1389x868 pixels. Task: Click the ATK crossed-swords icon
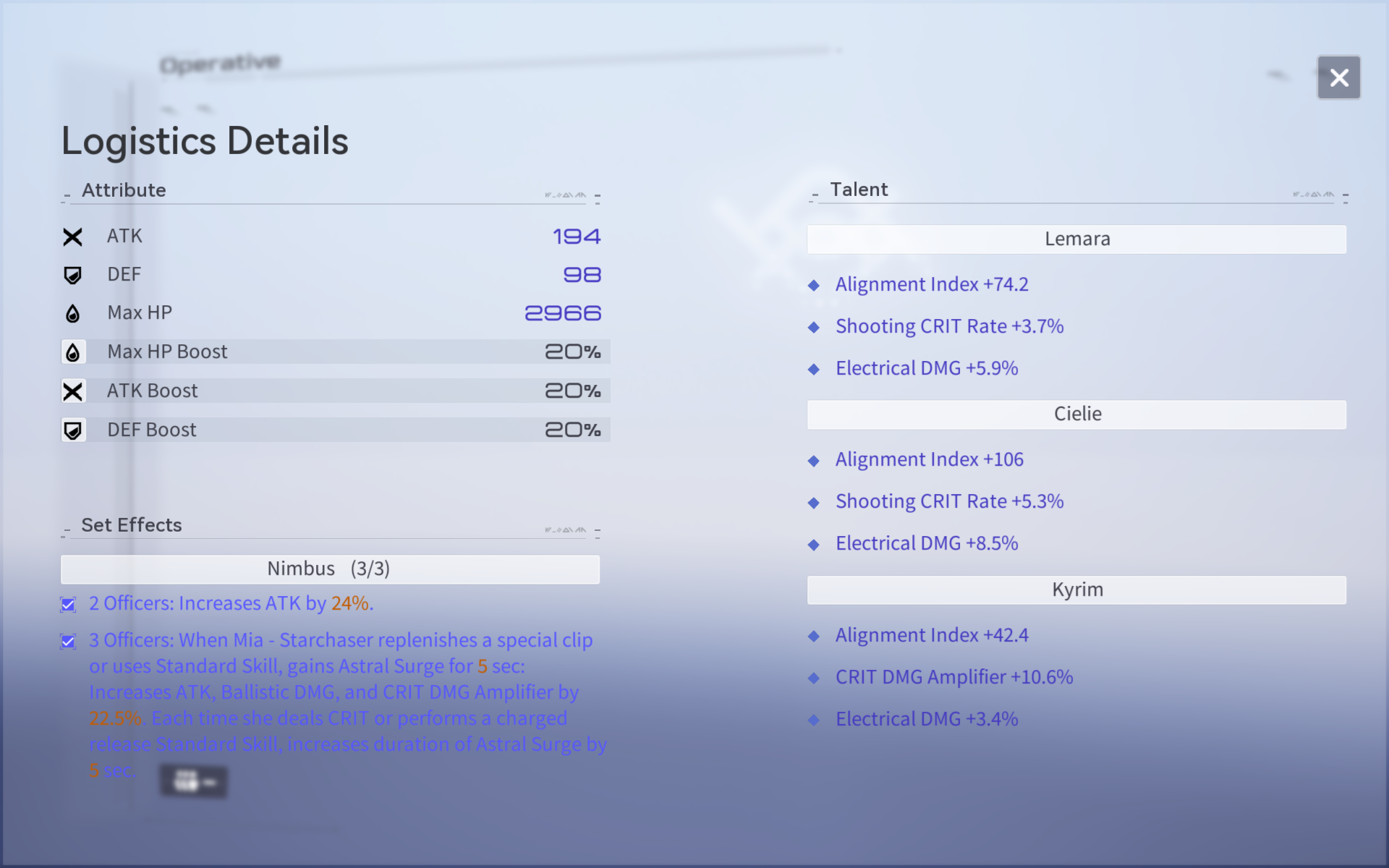coord(72,237)
